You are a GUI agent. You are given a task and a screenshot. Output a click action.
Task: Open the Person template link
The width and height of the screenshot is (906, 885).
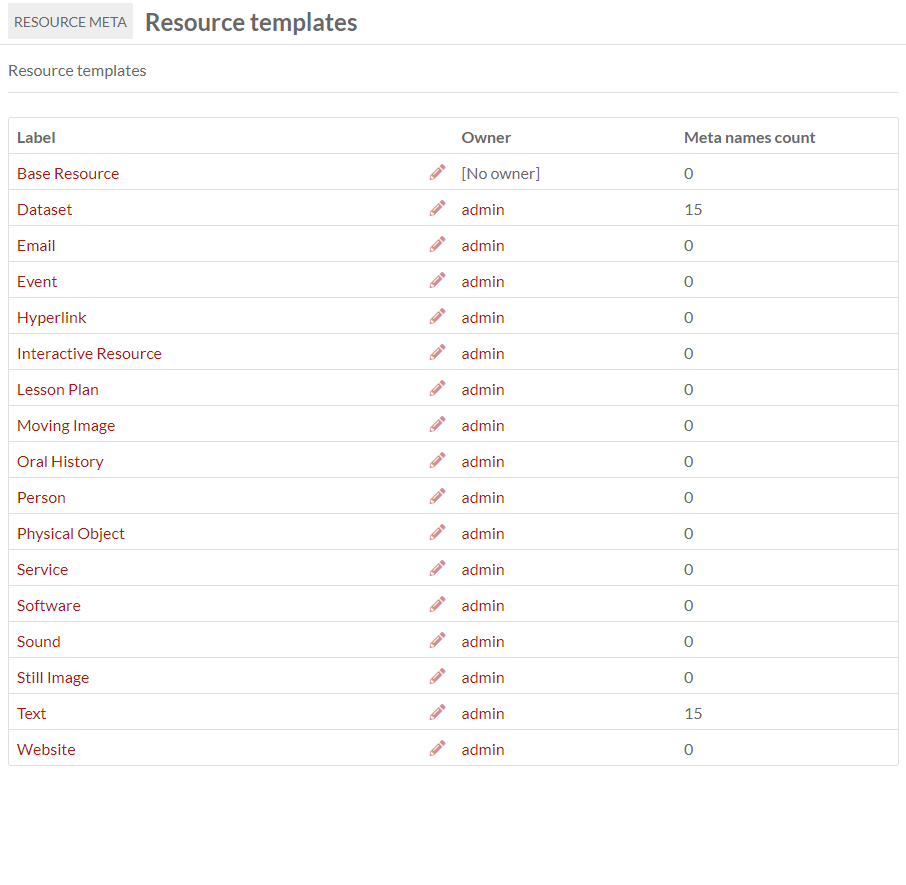coord(41,497)
